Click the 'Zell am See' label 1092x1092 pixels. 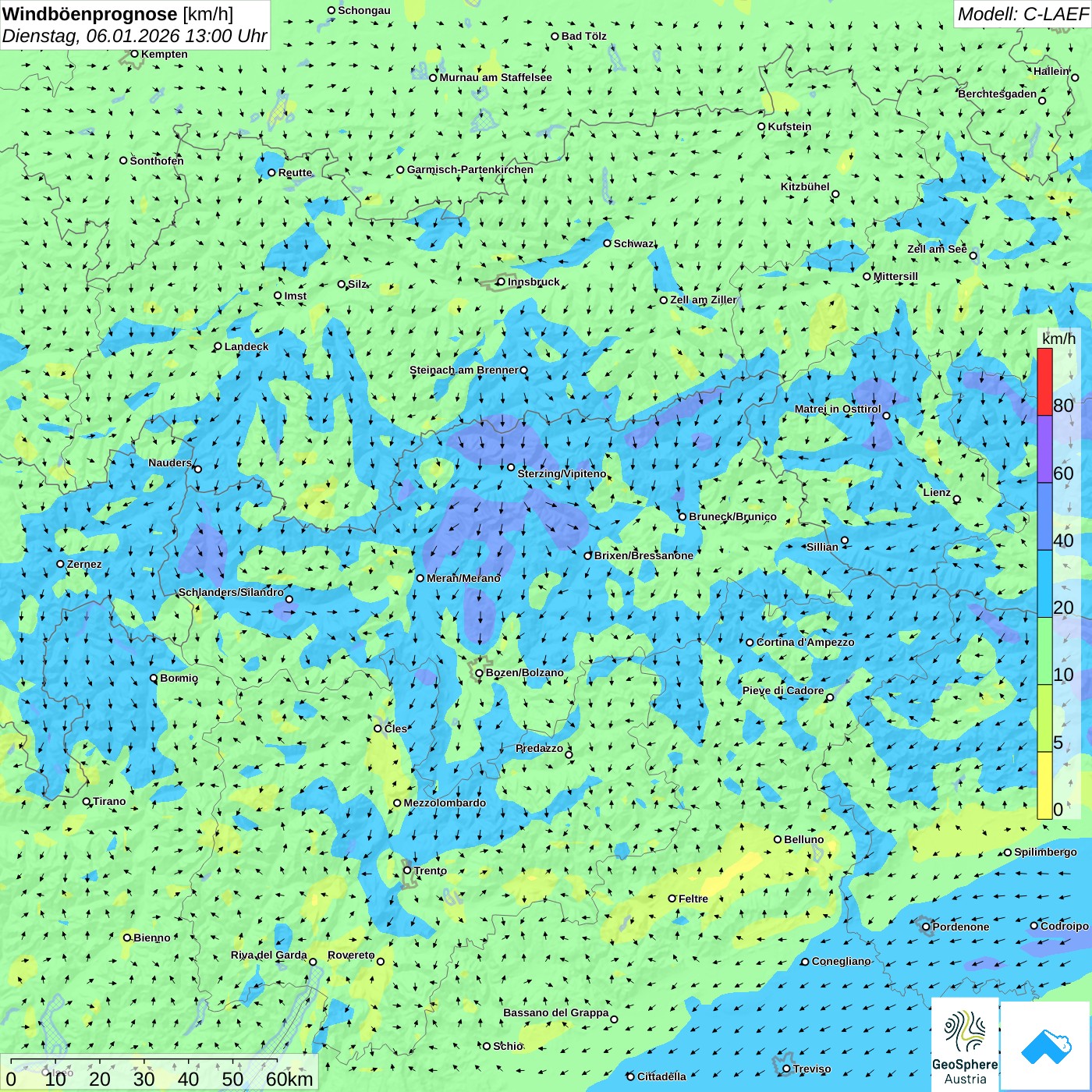tap(937, 249)
